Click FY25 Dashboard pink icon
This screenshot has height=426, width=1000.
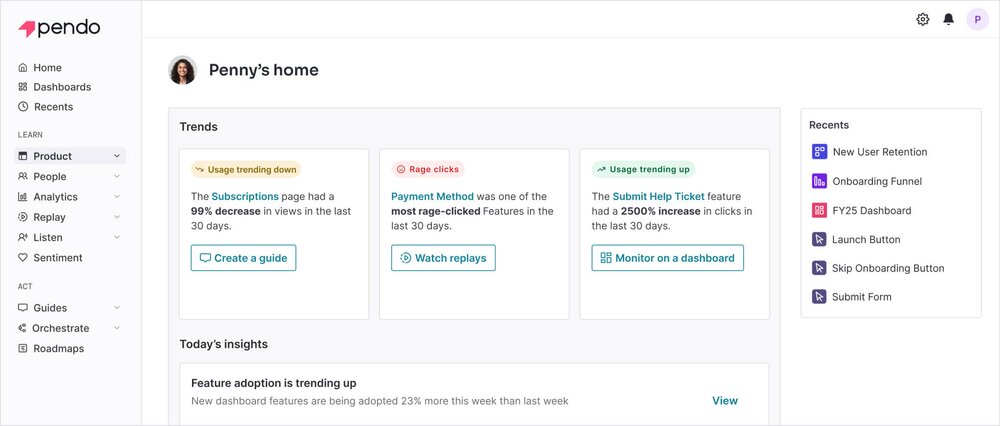coord(819,210)
